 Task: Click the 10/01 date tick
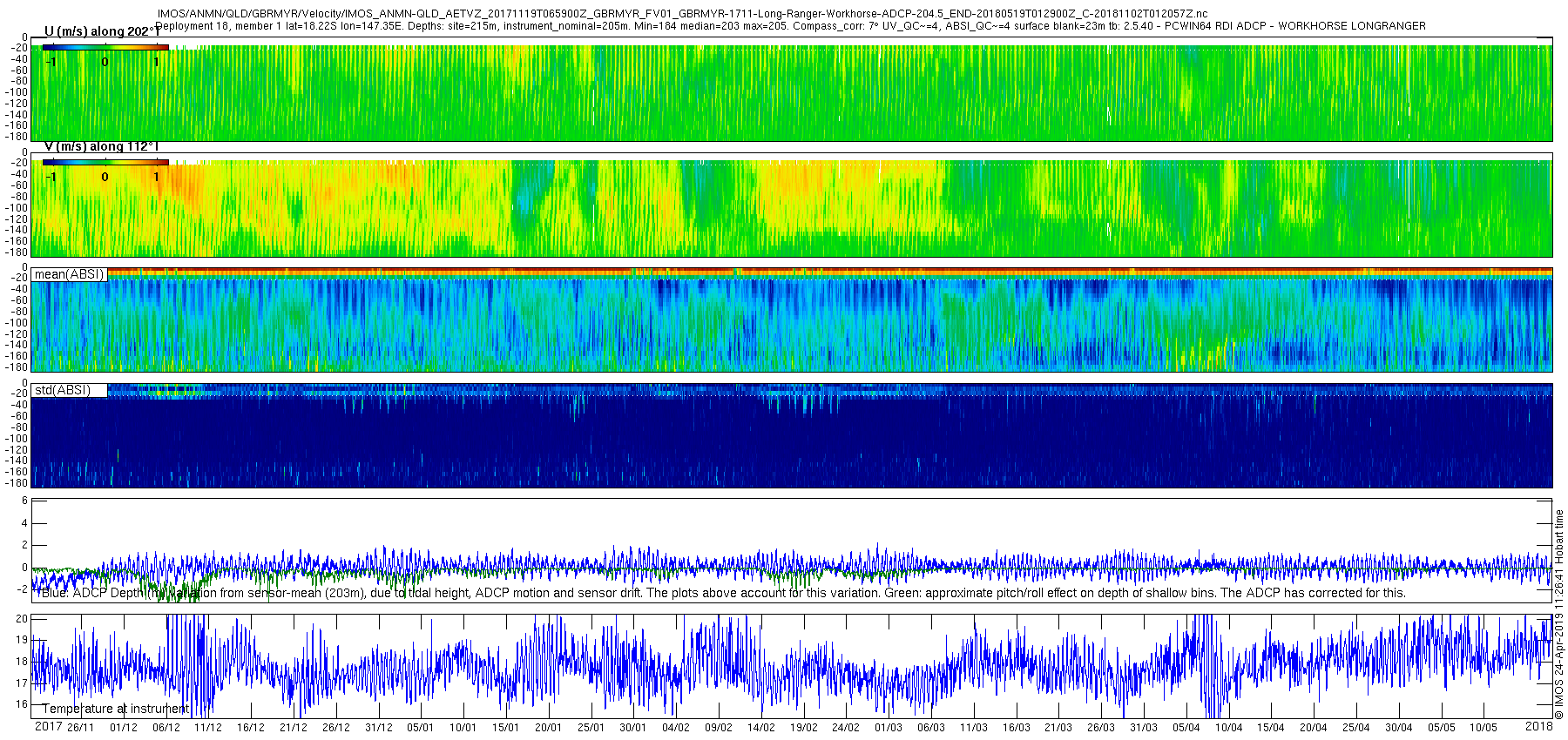pyautogui.click(x=463, y=728)
